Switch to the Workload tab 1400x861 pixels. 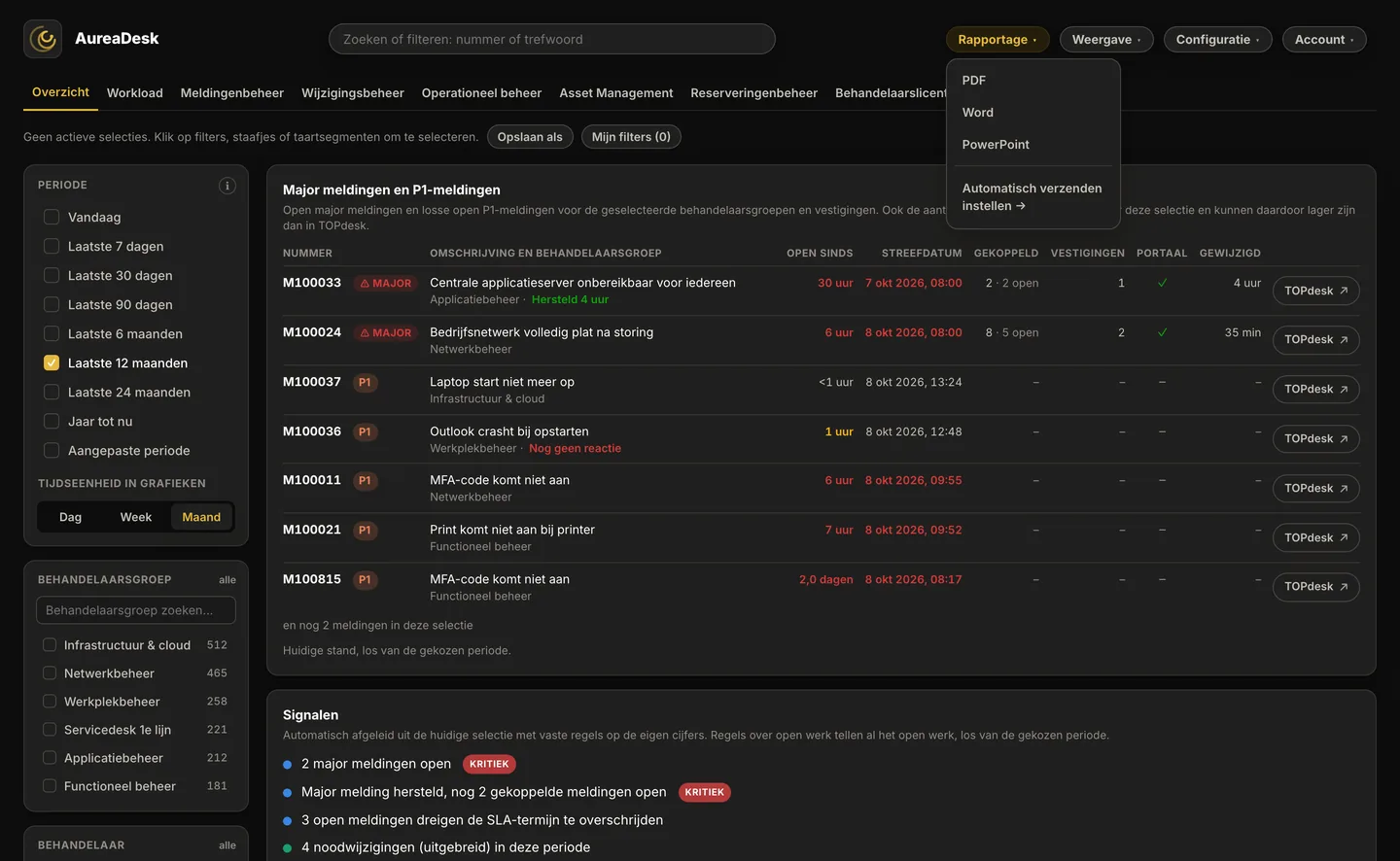[135, 93]
